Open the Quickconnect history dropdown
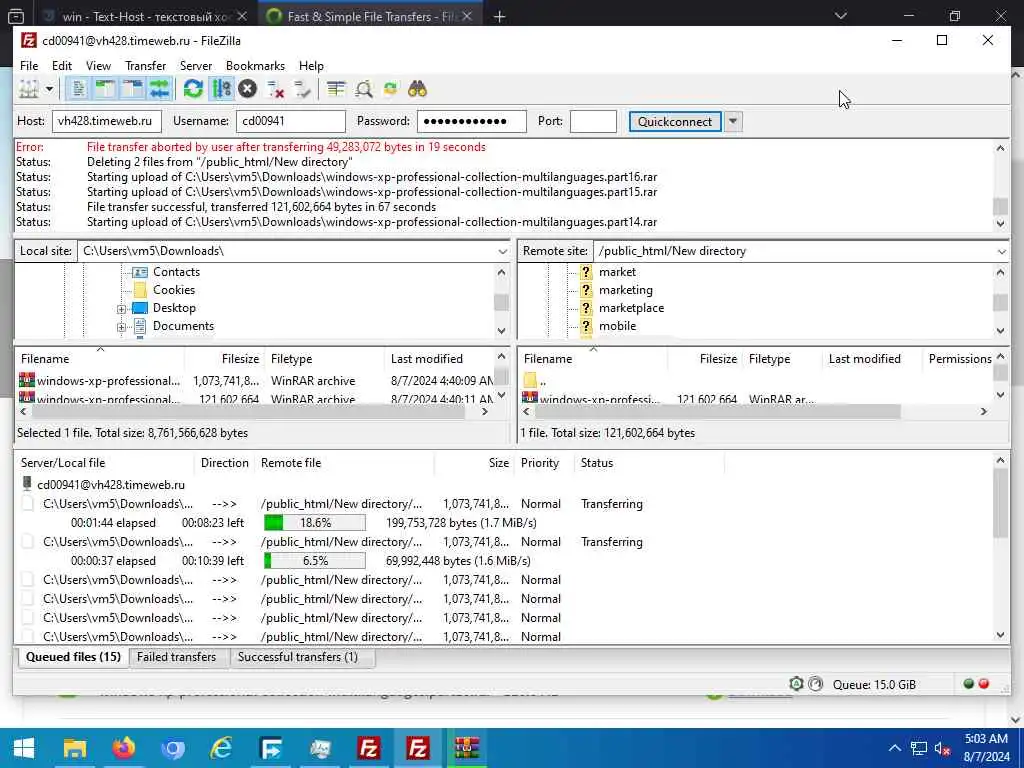Image resolution: width=1024 pixels, height=768 pixels. tap(733, 121)
